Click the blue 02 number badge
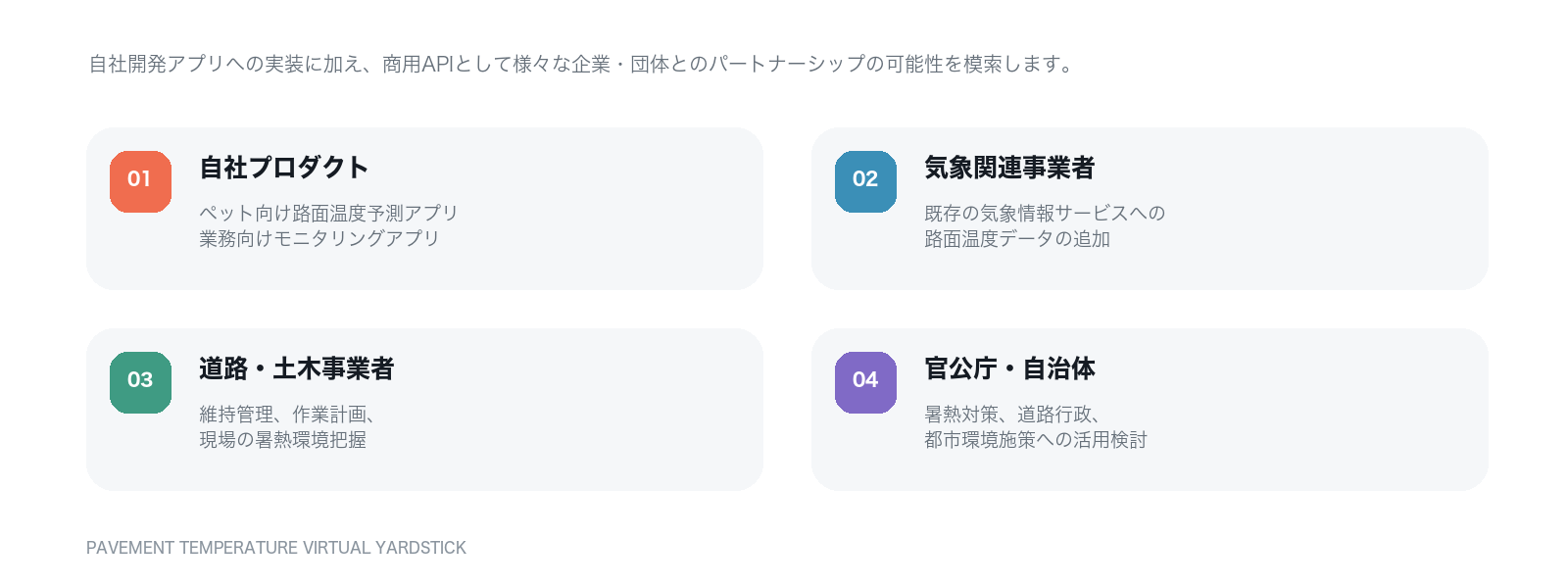The image size is (1568, 588). [x=865, y=181]
